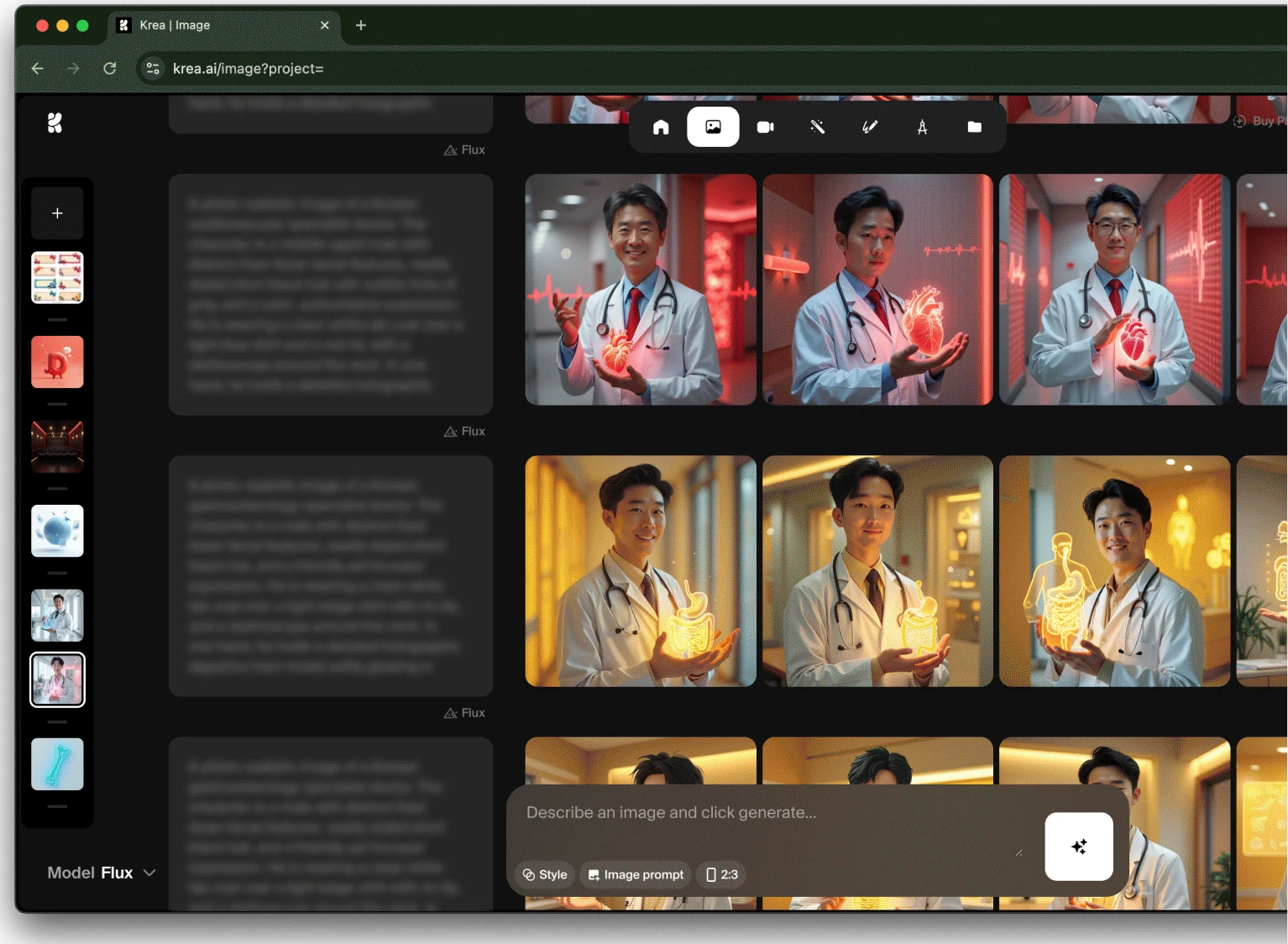Open the Home icon in top toolbar
The image size is (1288, 944).
pos(661,127)
